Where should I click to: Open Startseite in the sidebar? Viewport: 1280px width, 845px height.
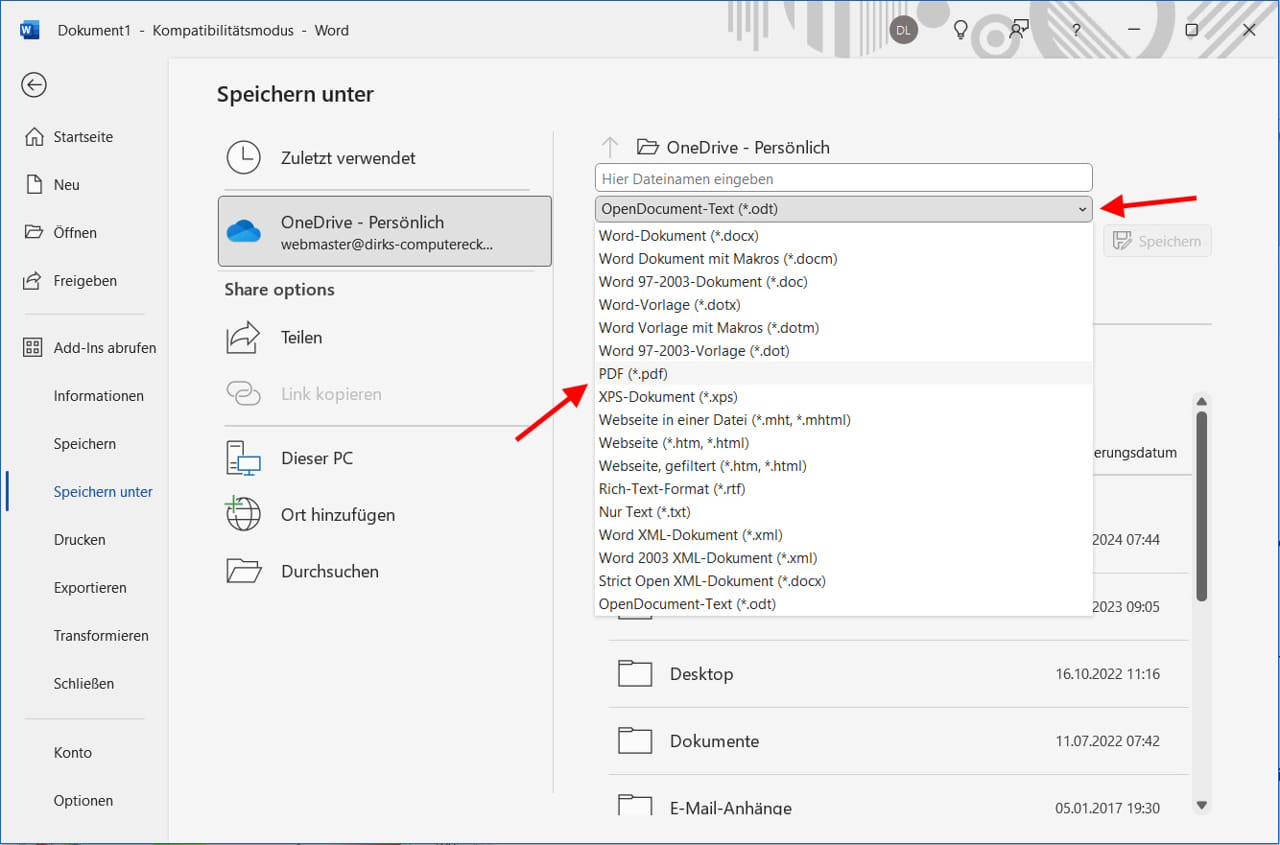[x=83, y=137]
